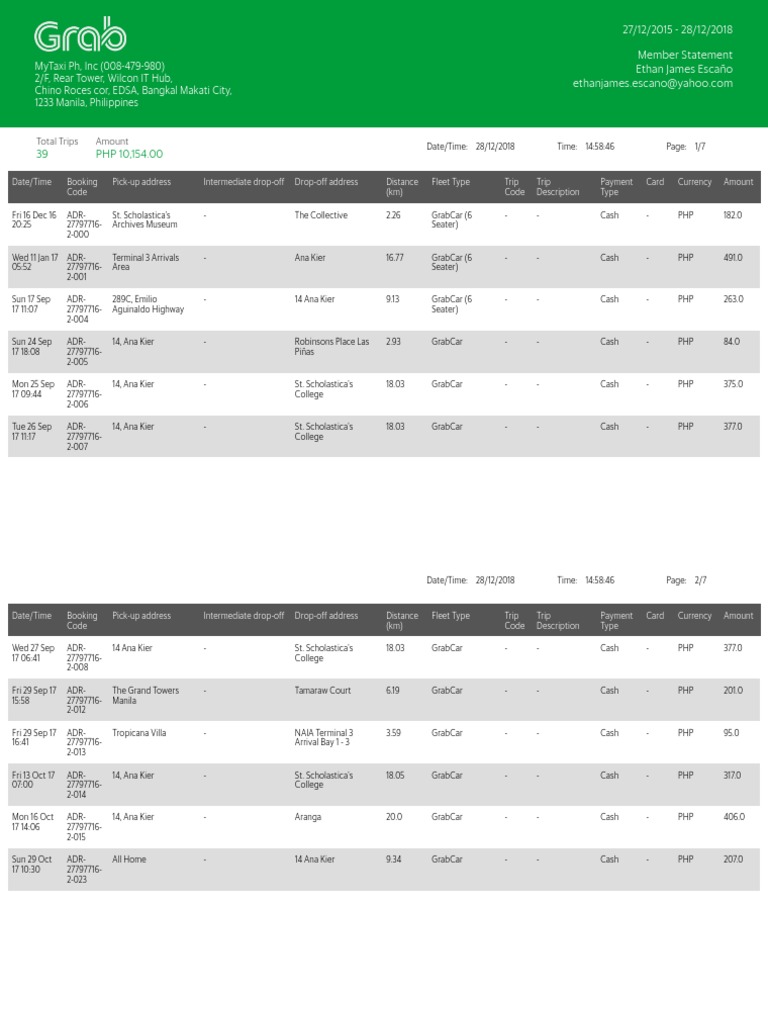Select the NAIA Terminal 3 Arrival Bay drop-off

(324, 738)
